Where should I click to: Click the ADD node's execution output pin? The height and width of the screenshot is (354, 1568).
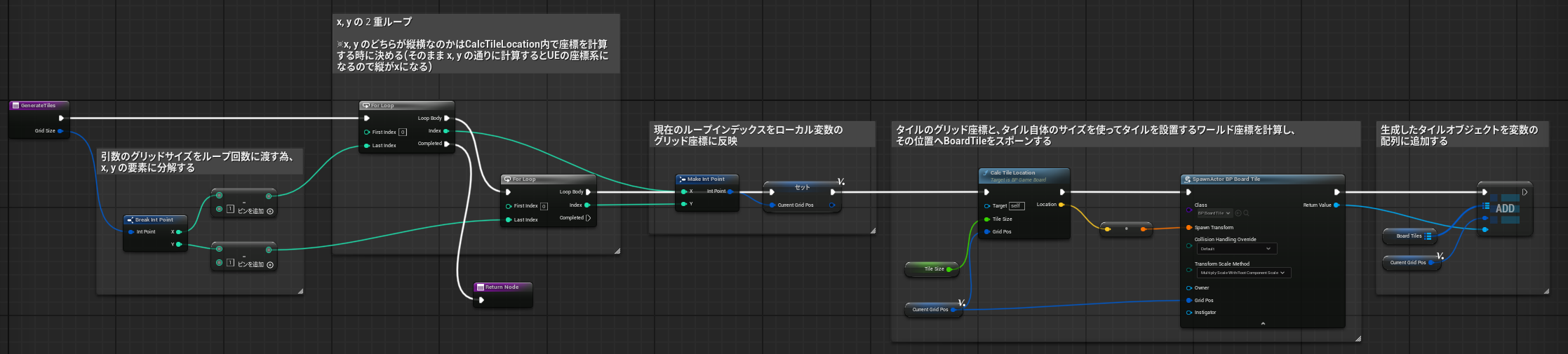tap(1525, 192)
